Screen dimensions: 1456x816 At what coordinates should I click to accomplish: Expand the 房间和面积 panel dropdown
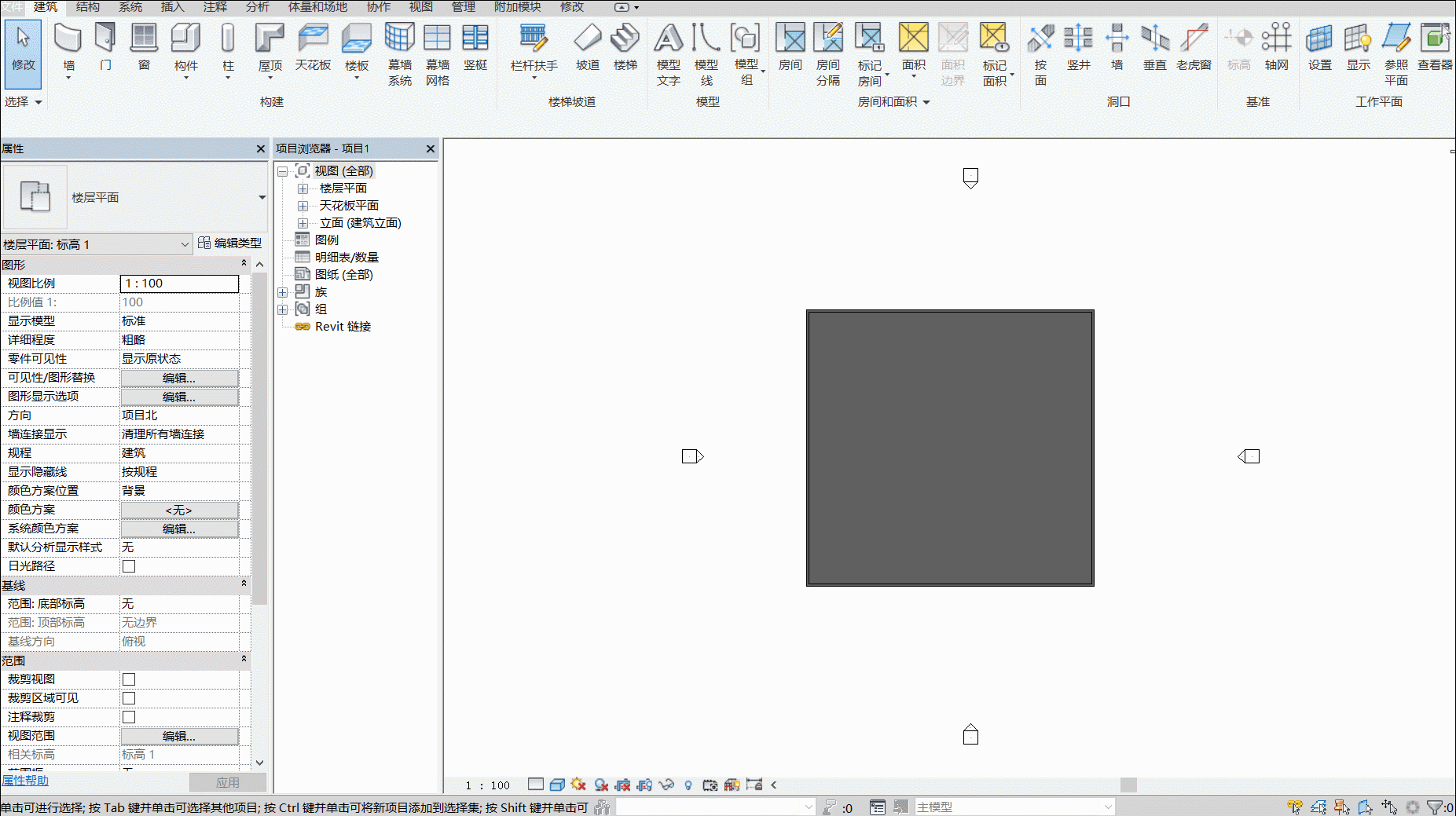(x=893, y=102)
